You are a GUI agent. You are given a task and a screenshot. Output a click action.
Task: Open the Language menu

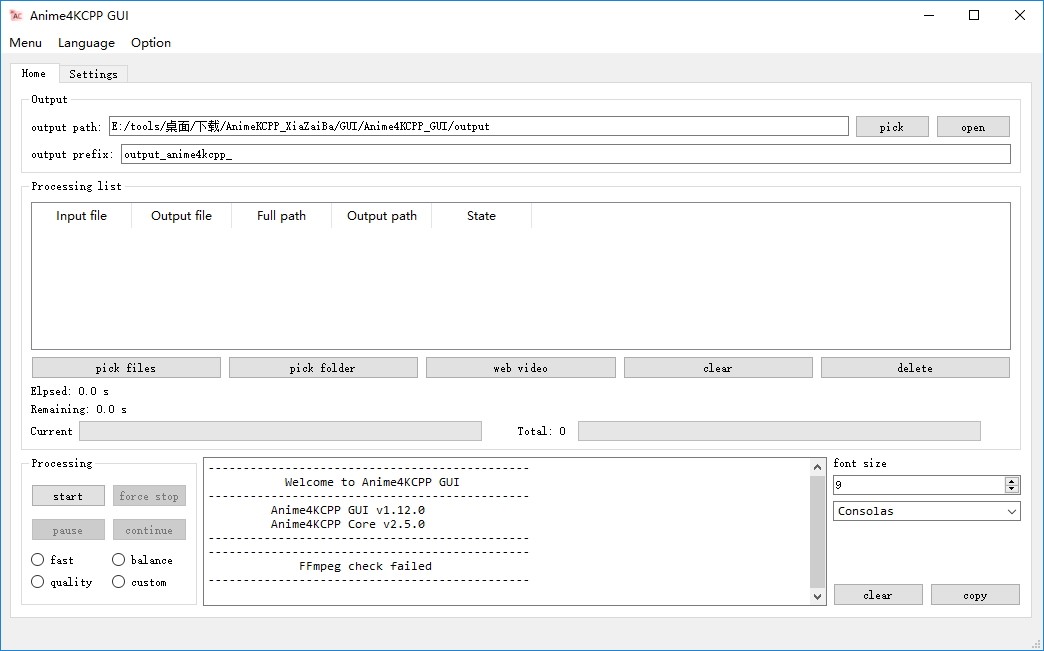(87, 43)
